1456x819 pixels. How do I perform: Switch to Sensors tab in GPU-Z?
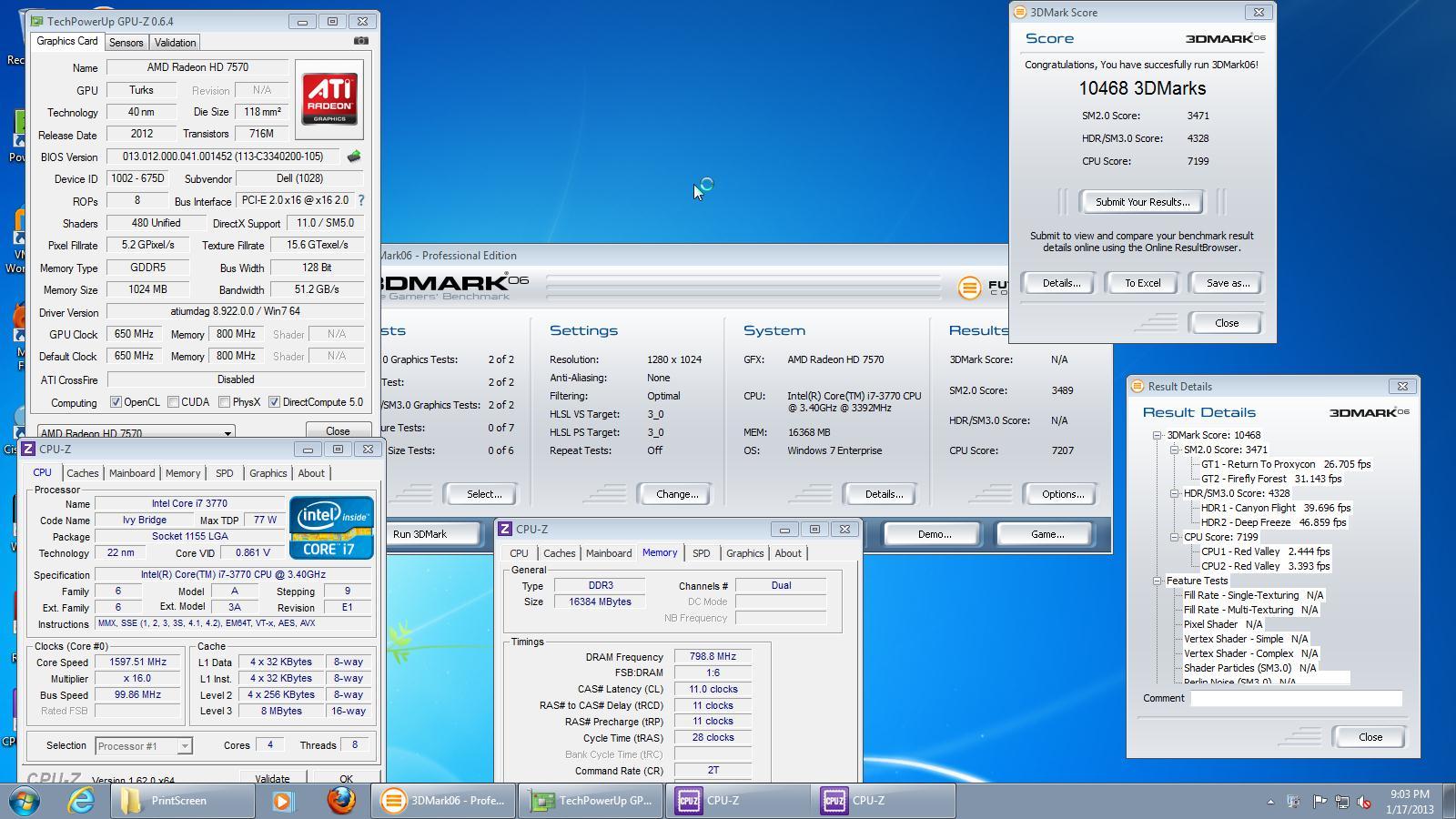point(126,43)
